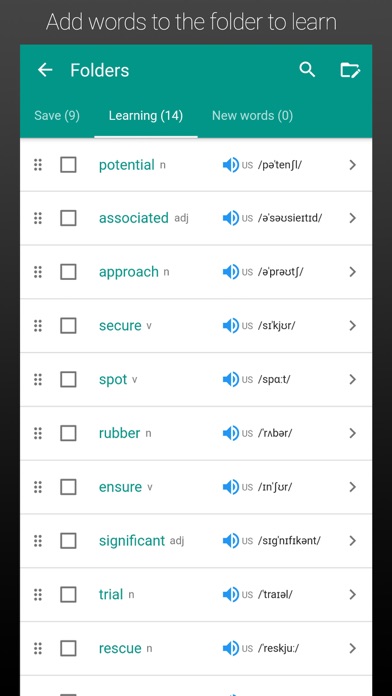The width and height of the screenshot is (392, 696).
Task: Play audio speaker for secure
Action: pyautogui.click(x=231, y=326)
